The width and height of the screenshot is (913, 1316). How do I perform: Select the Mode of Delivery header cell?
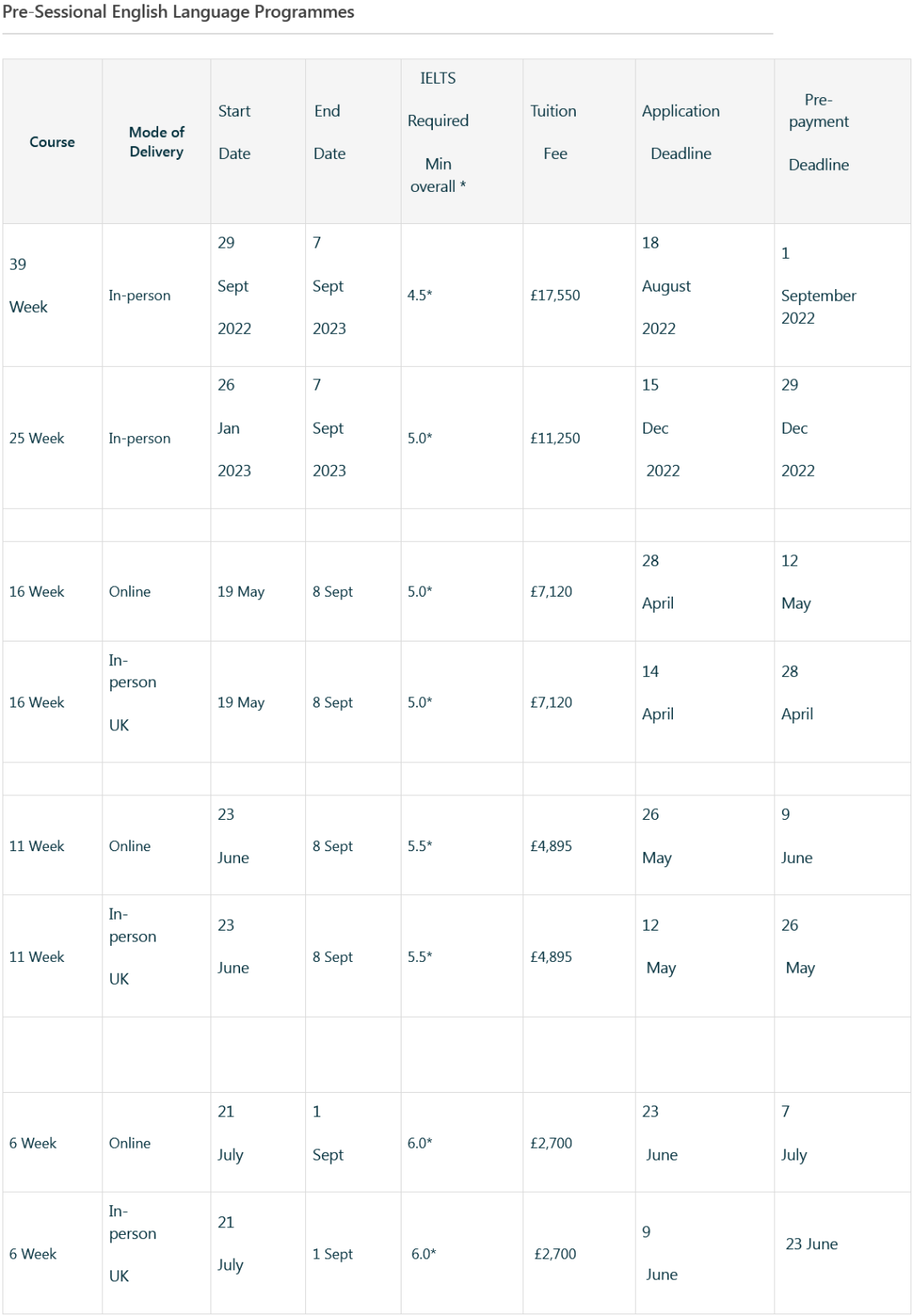(x=156, y=142)
